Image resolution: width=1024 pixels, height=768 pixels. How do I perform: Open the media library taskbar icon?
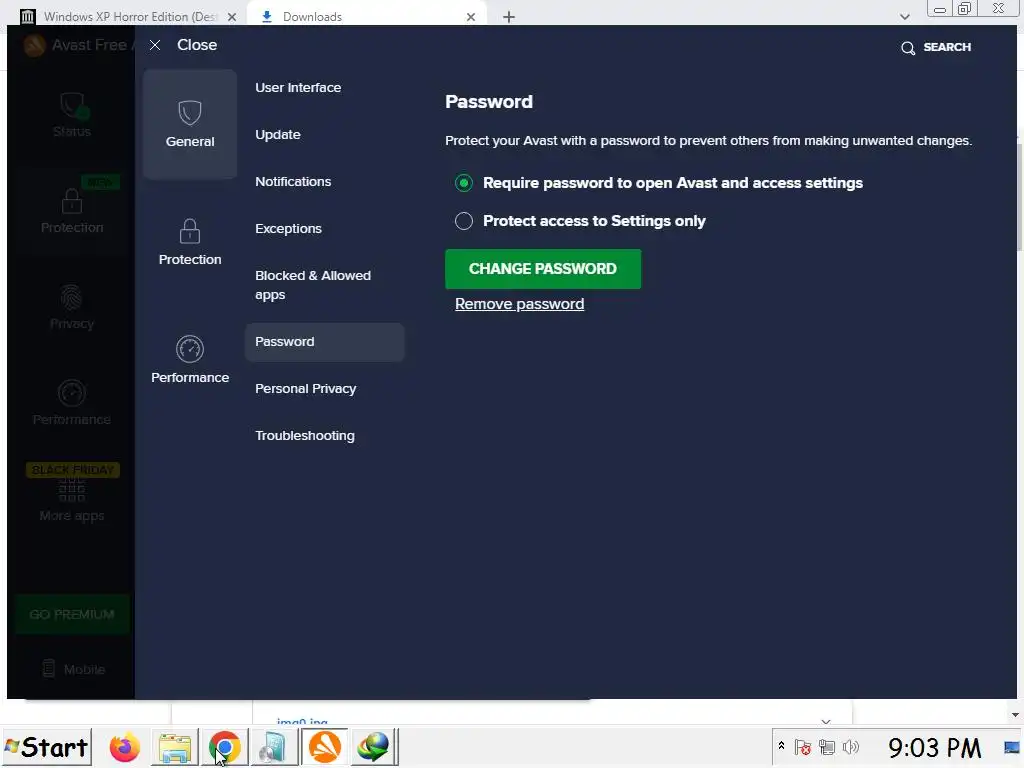(273, 748)
